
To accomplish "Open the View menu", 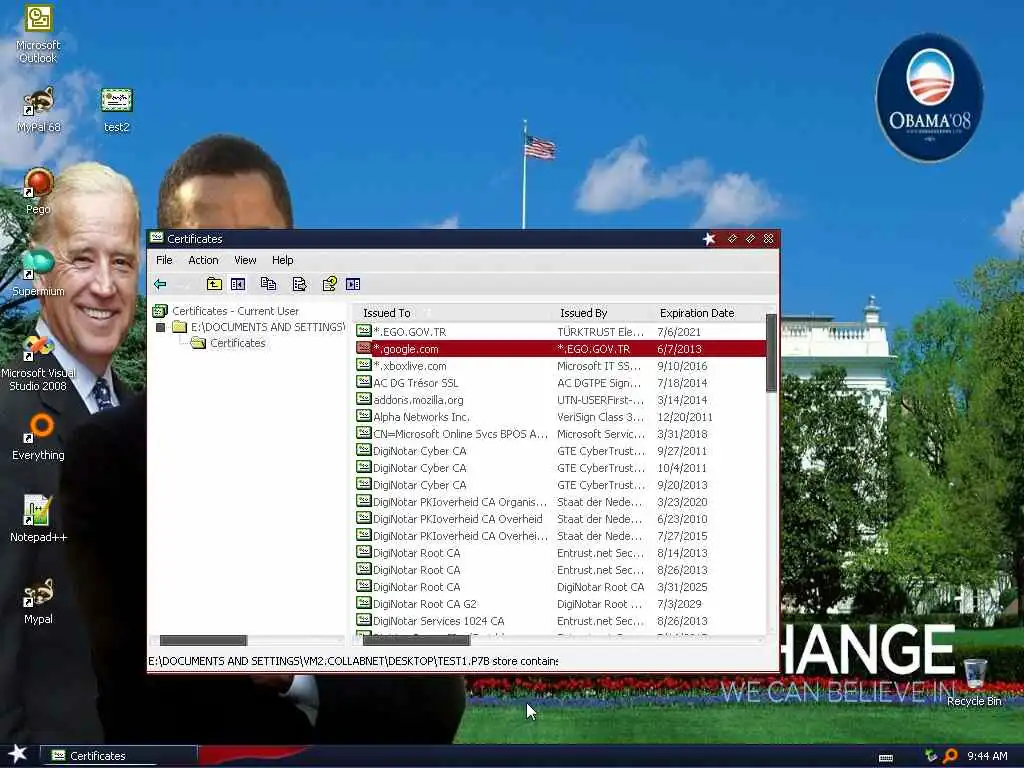I will (x=245, y=260).
